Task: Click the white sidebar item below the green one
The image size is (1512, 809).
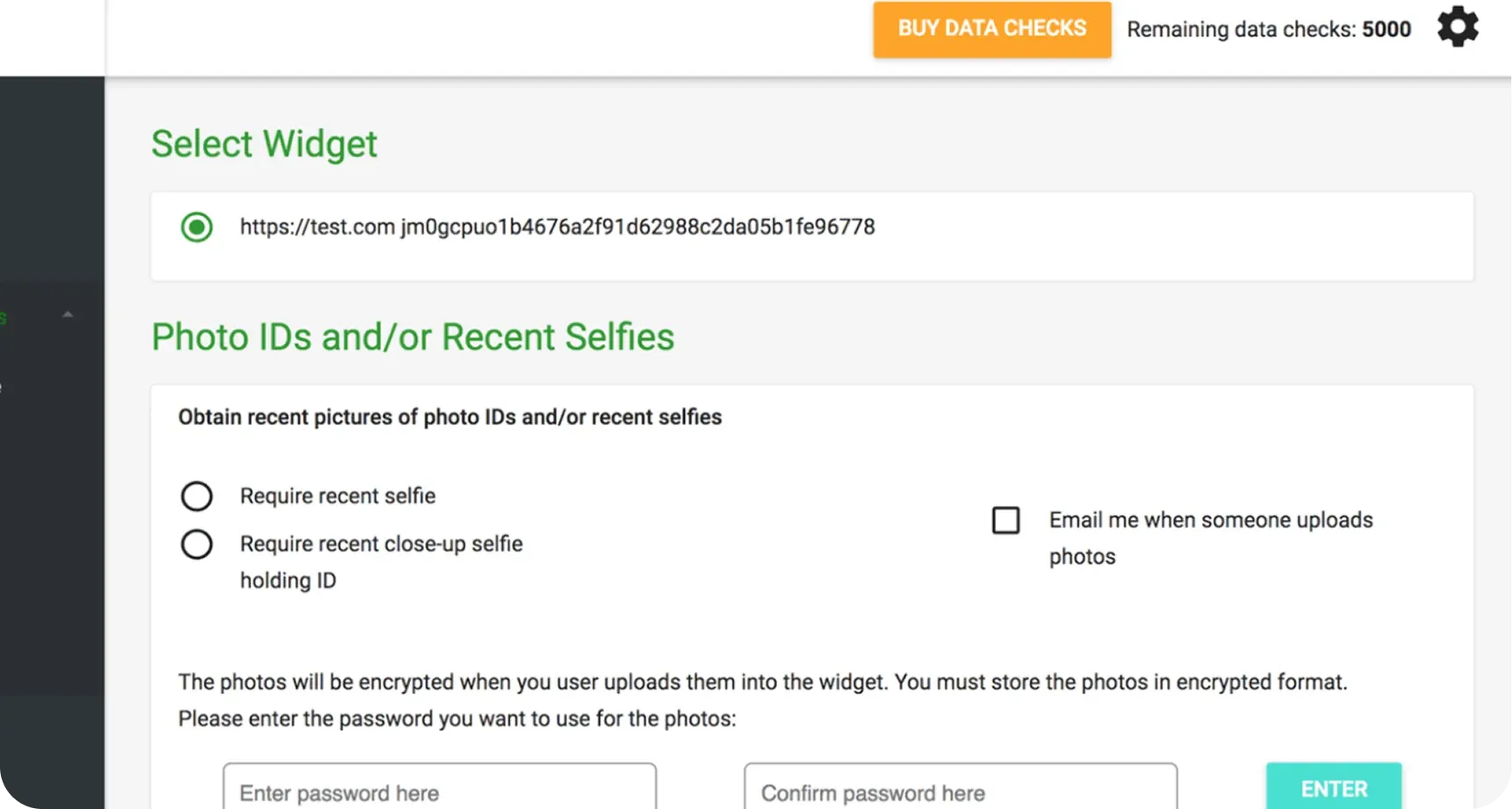Action: [x=3, y=387]
